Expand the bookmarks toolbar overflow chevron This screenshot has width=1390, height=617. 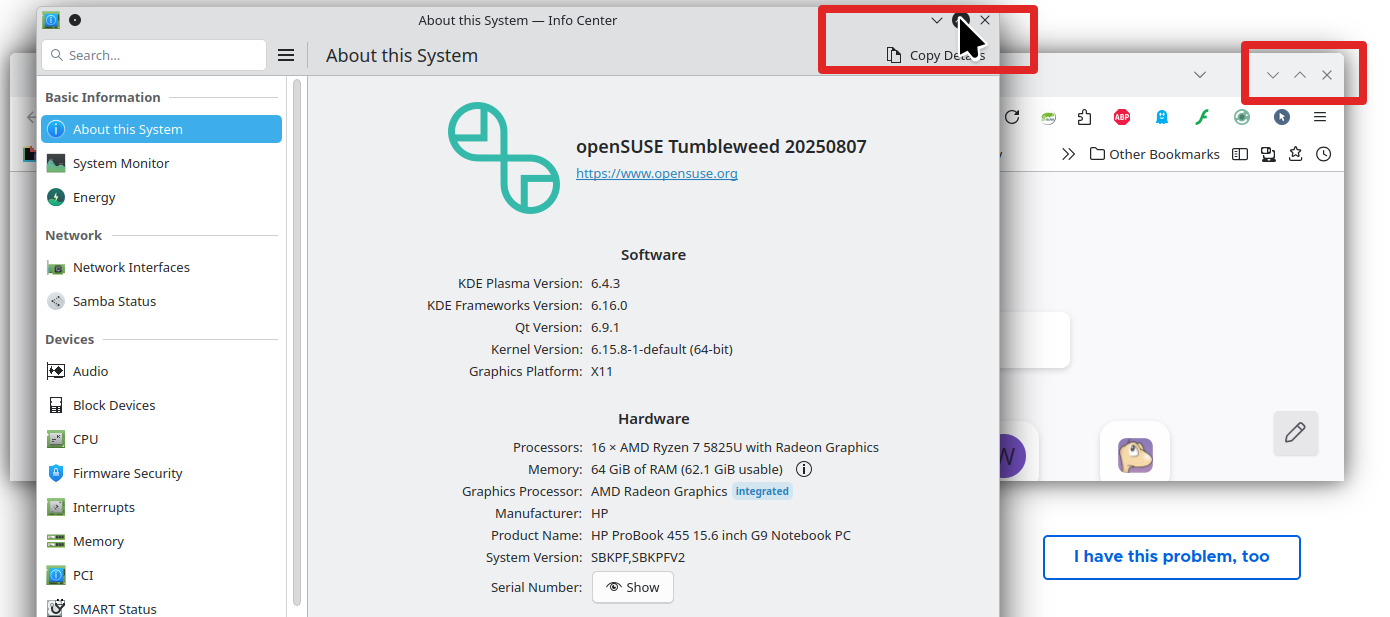(1068, 154)
